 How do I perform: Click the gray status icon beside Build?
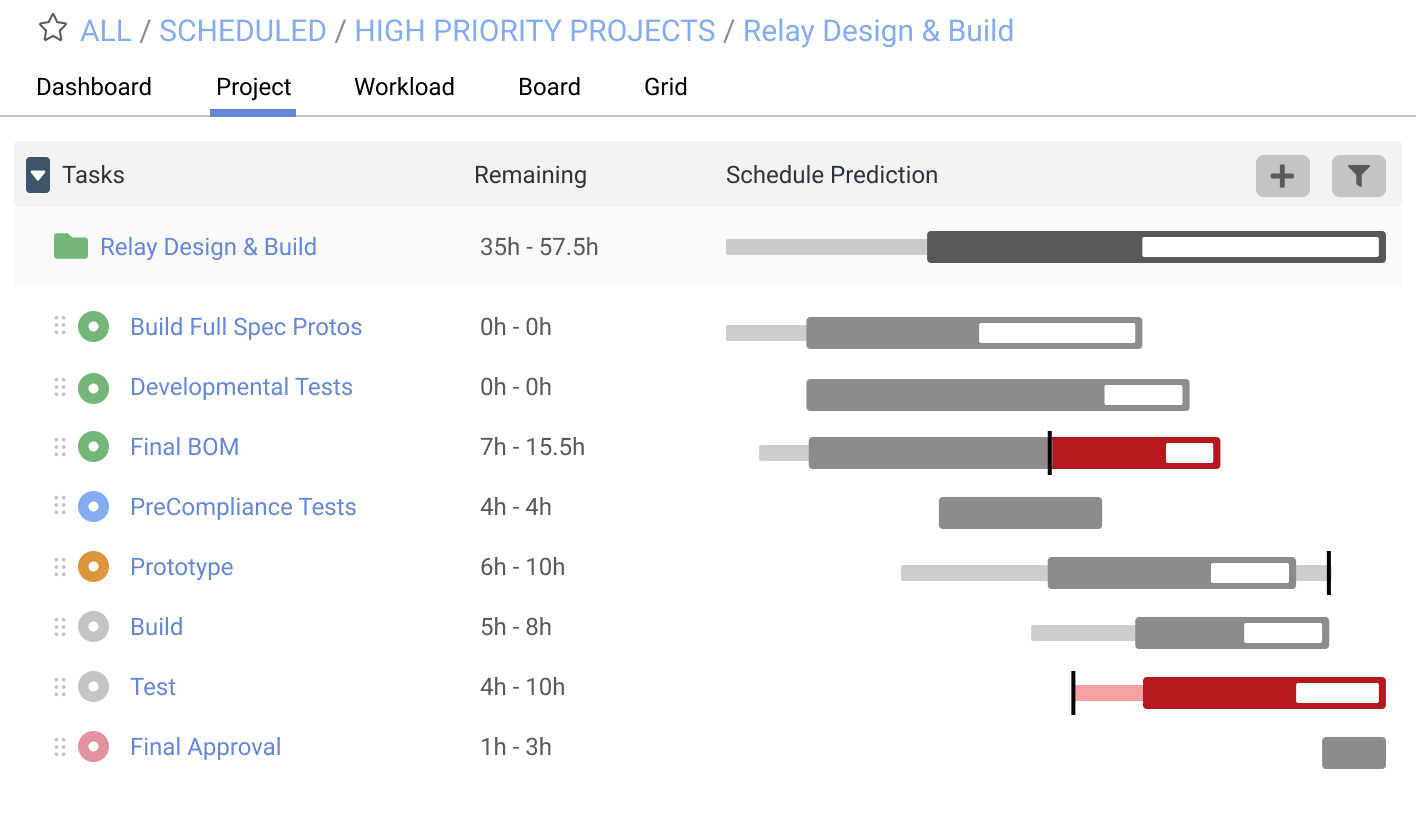(x=93, y=626)
